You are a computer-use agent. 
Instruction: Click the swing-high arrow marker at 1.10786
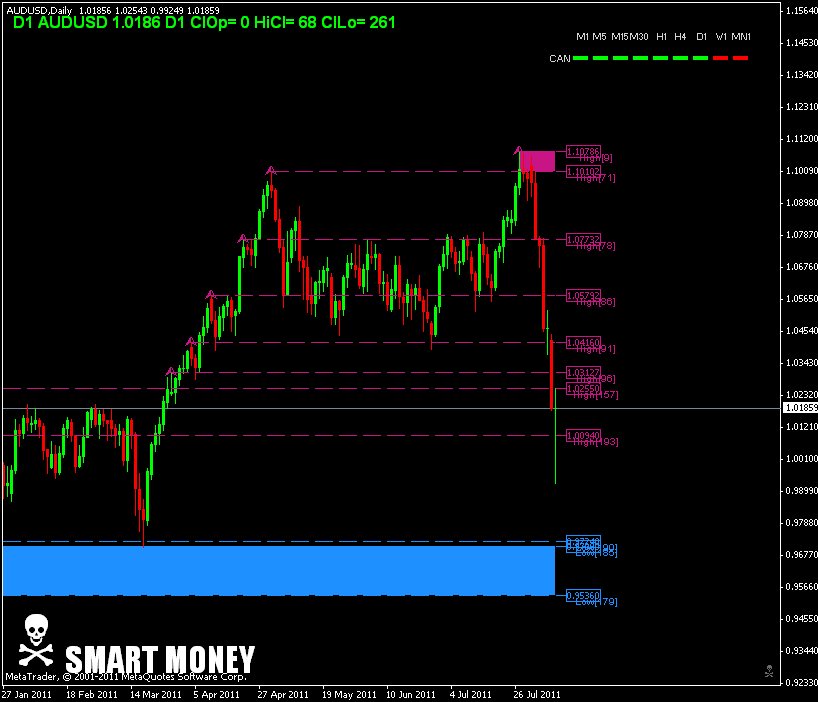(518, 150)
